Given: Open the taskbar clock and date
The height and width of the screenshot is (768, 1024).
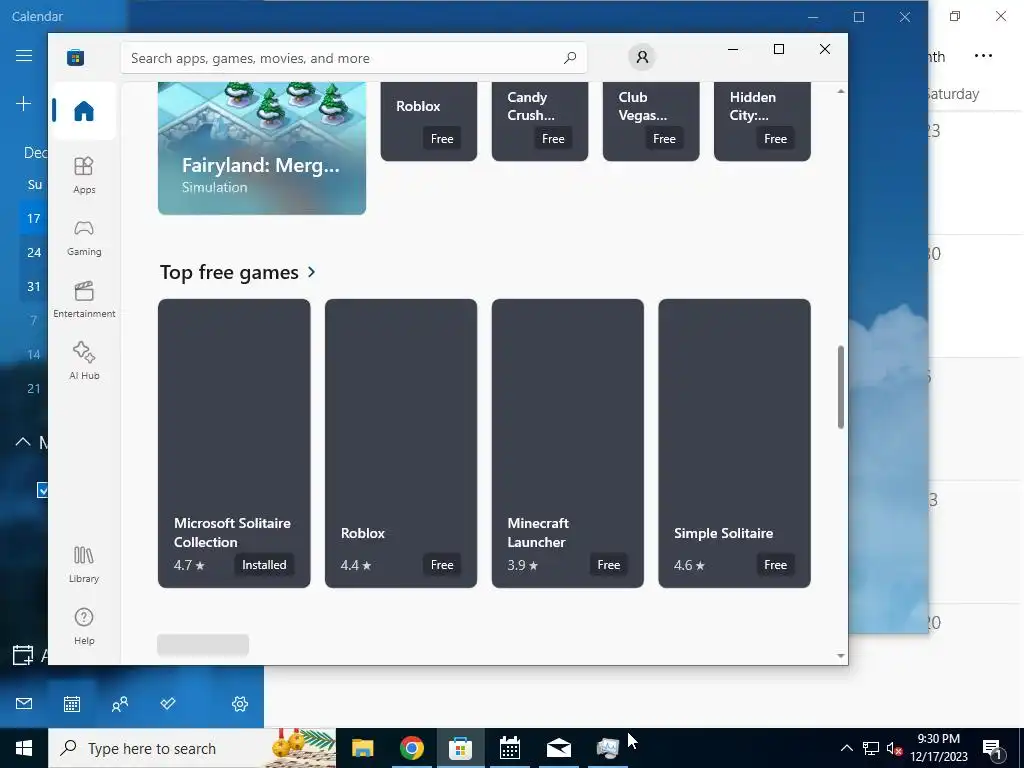Looking at the screenshot, I should (x=938, y=748).
